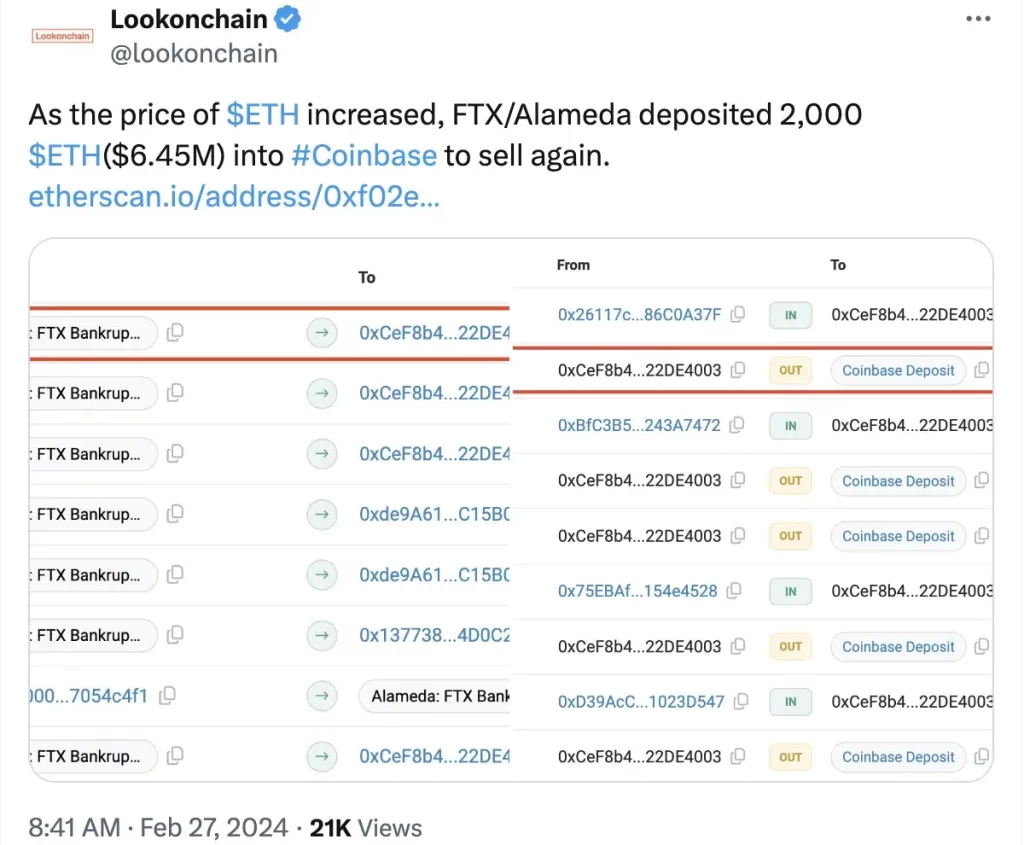
Task: Click the first Coinbase Deposit label
Action: [898, 370]
